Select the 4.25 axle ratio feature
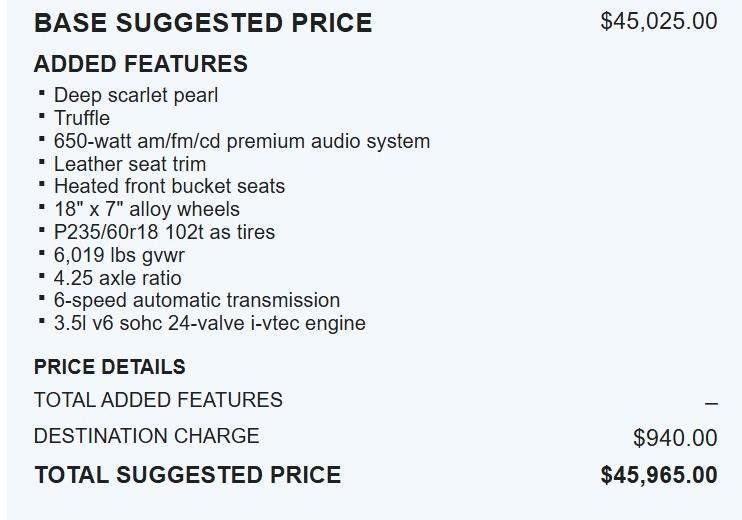 [x=118, y=278]
